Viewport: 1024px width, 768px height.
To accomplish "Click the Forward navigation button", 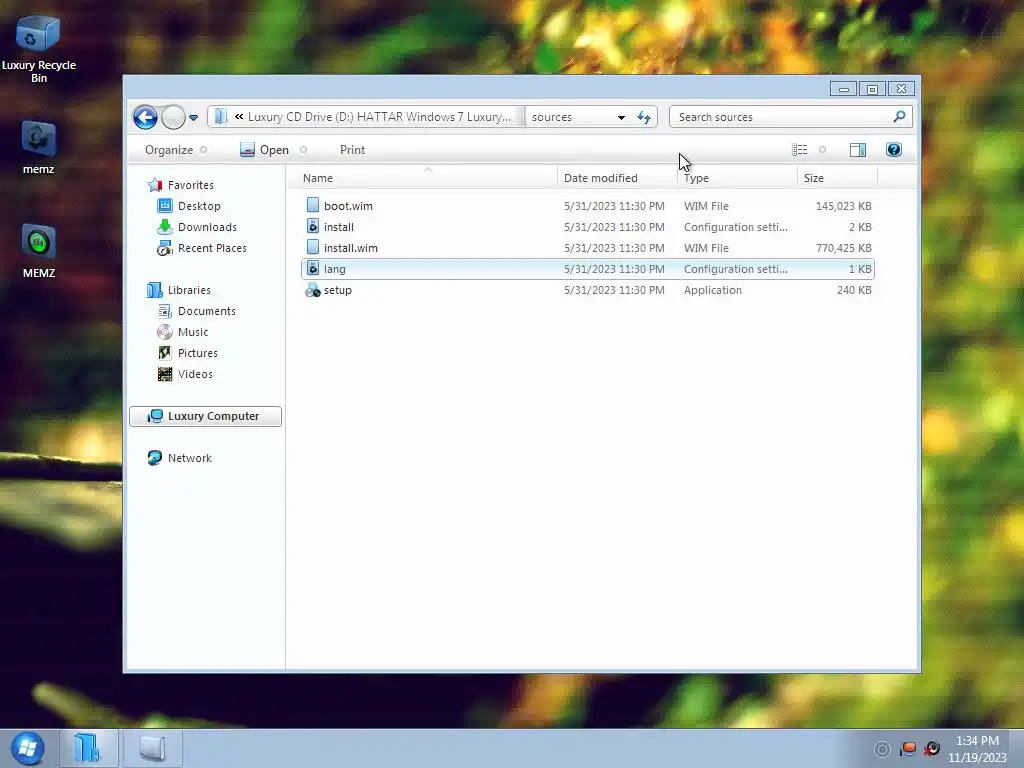I will (173, 118).
